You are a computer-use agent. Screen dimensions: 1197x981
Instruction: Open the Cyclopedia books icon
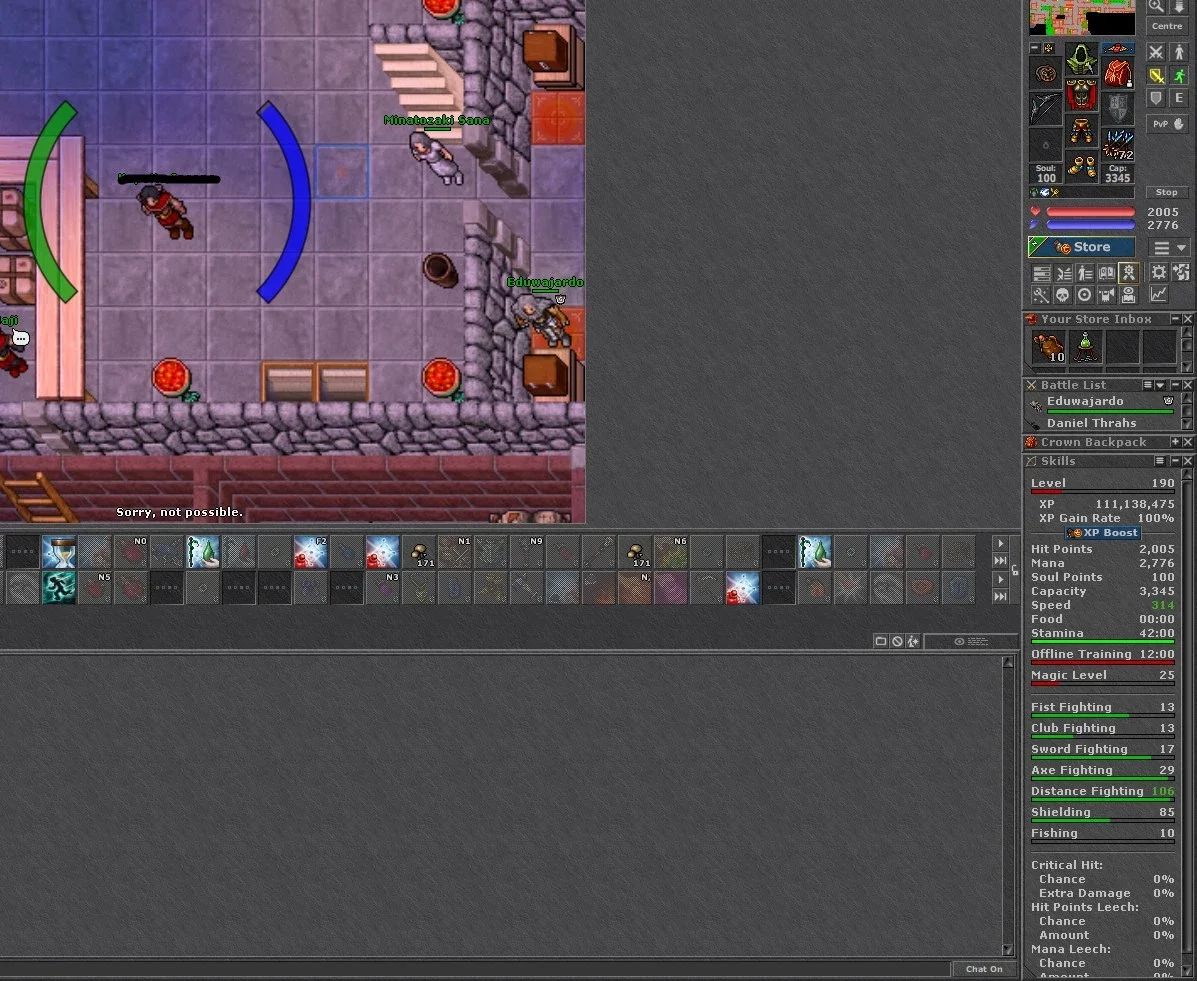[1106, 273]
